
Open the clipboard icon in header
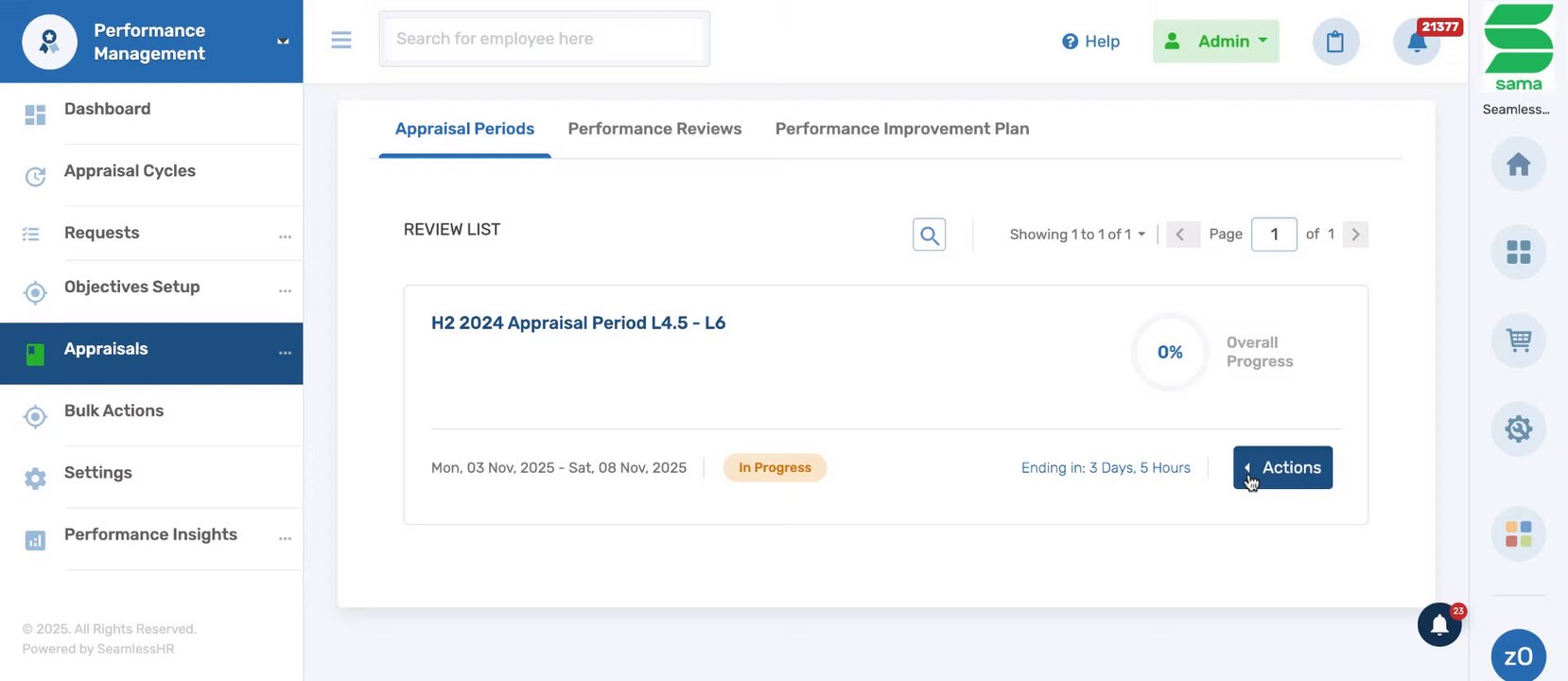point(1335,42)
